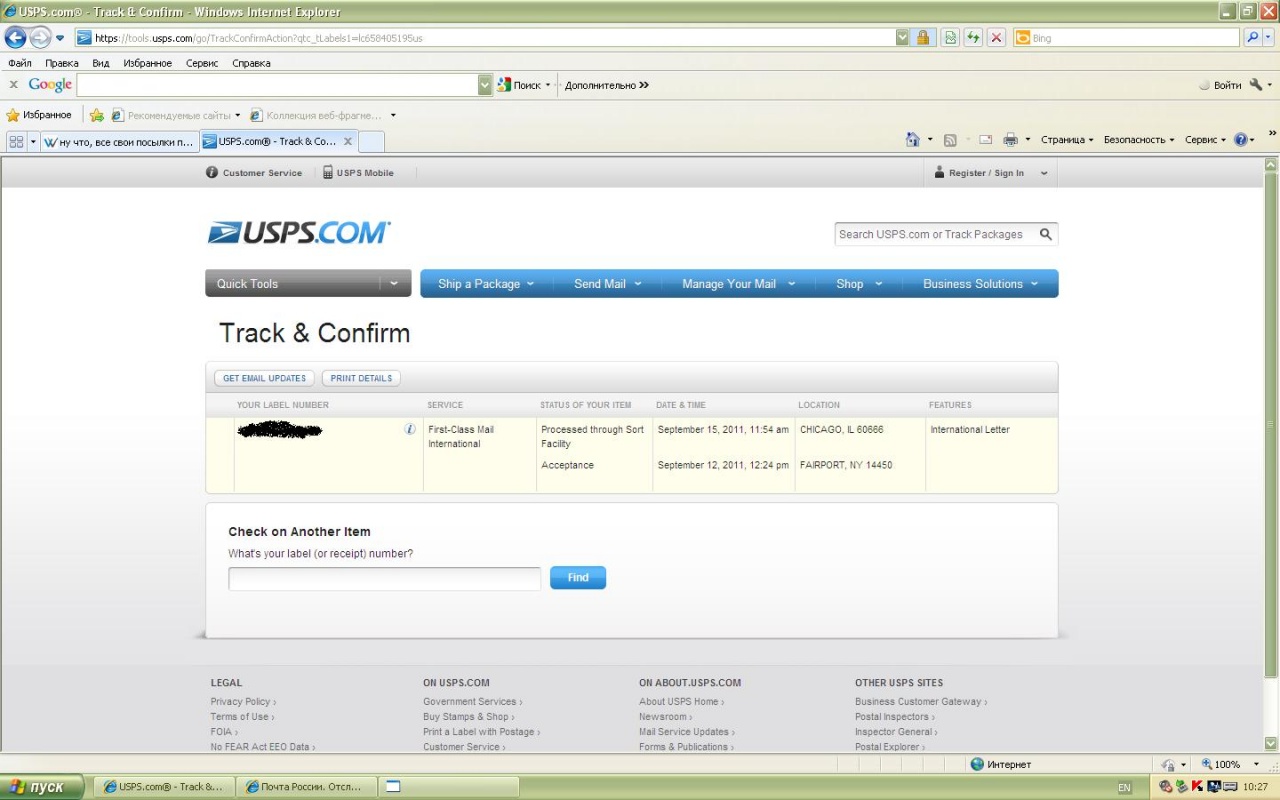
Task: Open the Избранное favorites star button
Action: (x=39, y=115)
